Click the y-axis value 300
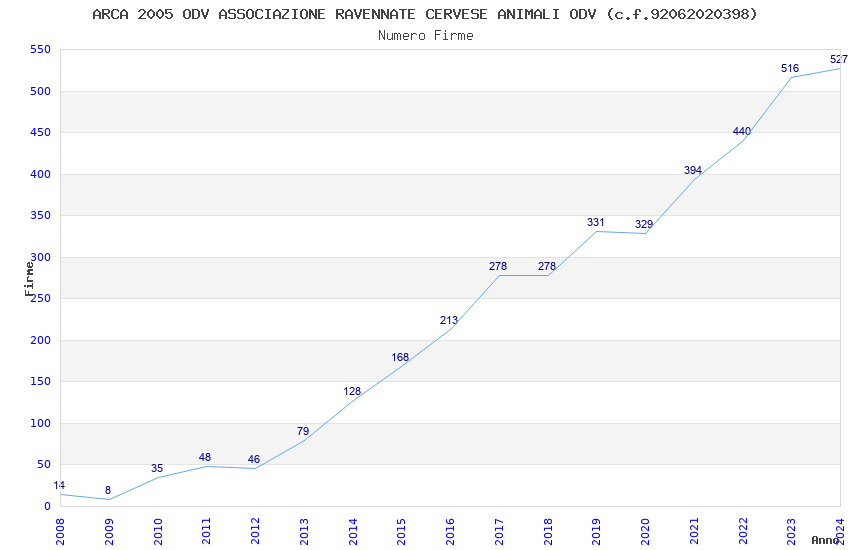This screenshot has height=550, width=850. 41,257
